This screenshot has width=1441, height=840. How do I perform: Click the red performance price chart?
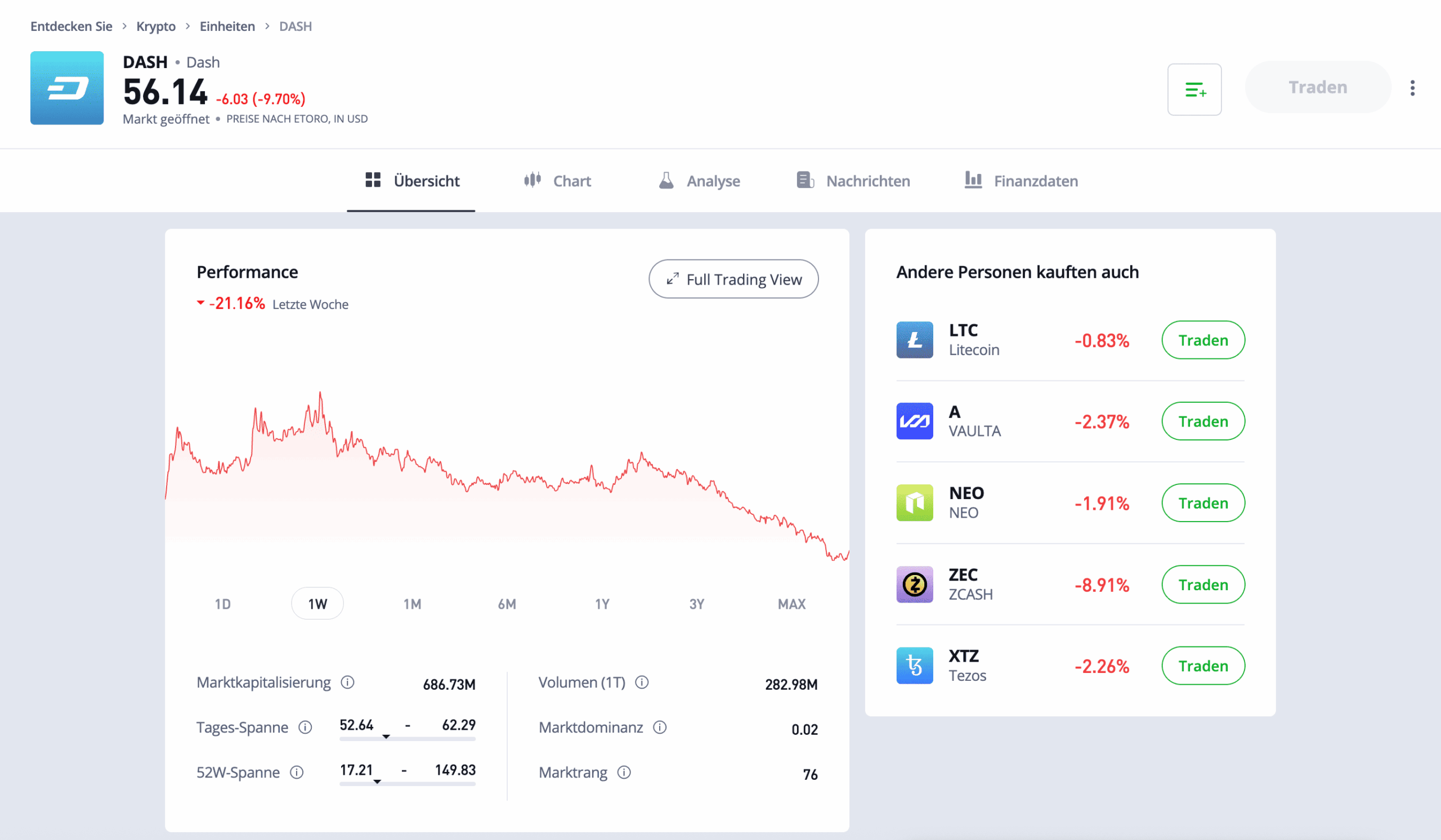point(507,477)
